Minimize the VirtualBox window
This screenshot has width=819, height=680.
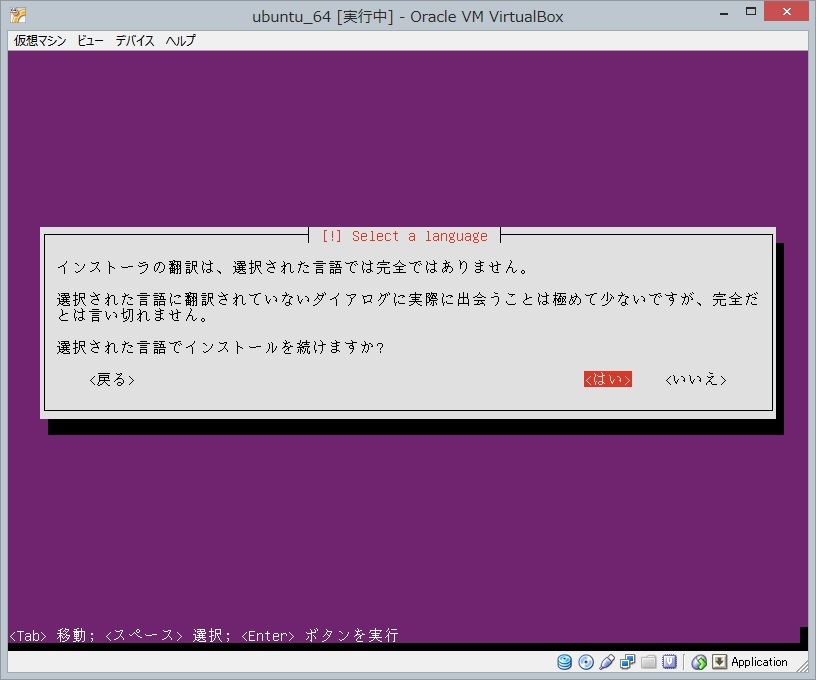pos(724,13)
